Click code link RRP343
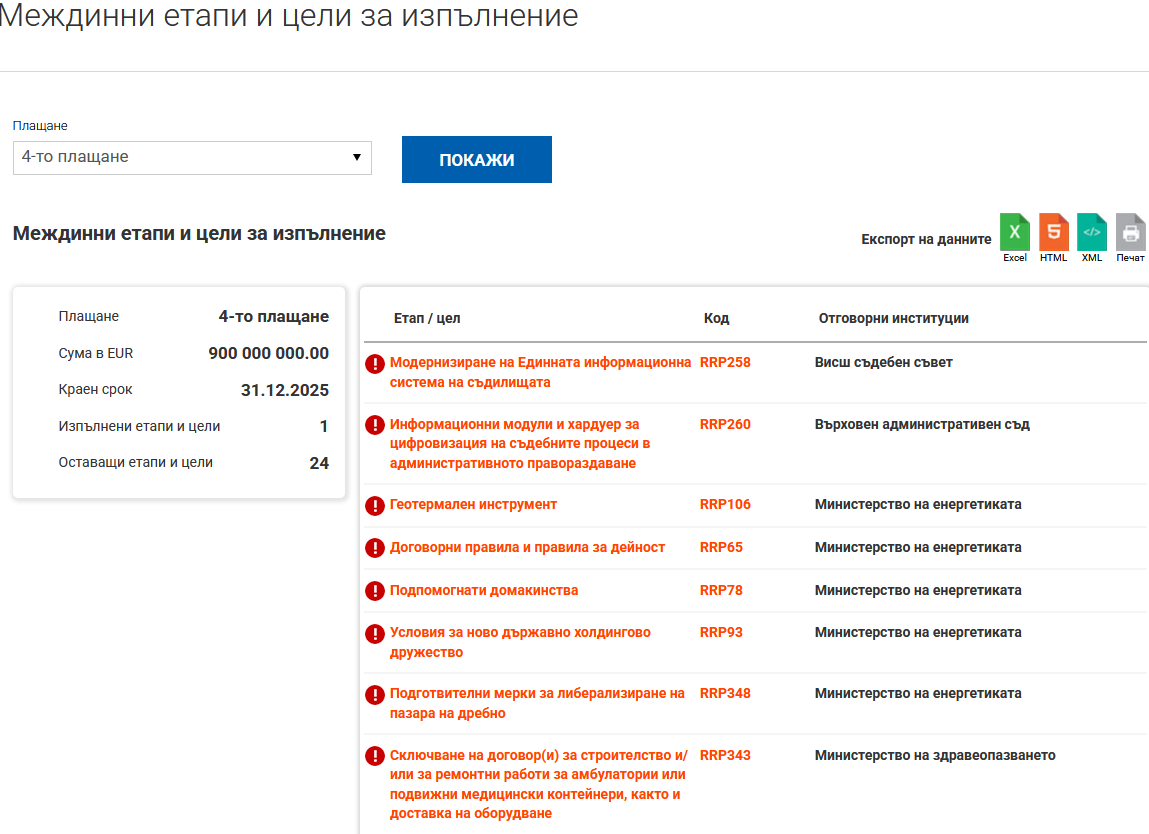The height and width of the screenshot is (834, 1149). 725,756
